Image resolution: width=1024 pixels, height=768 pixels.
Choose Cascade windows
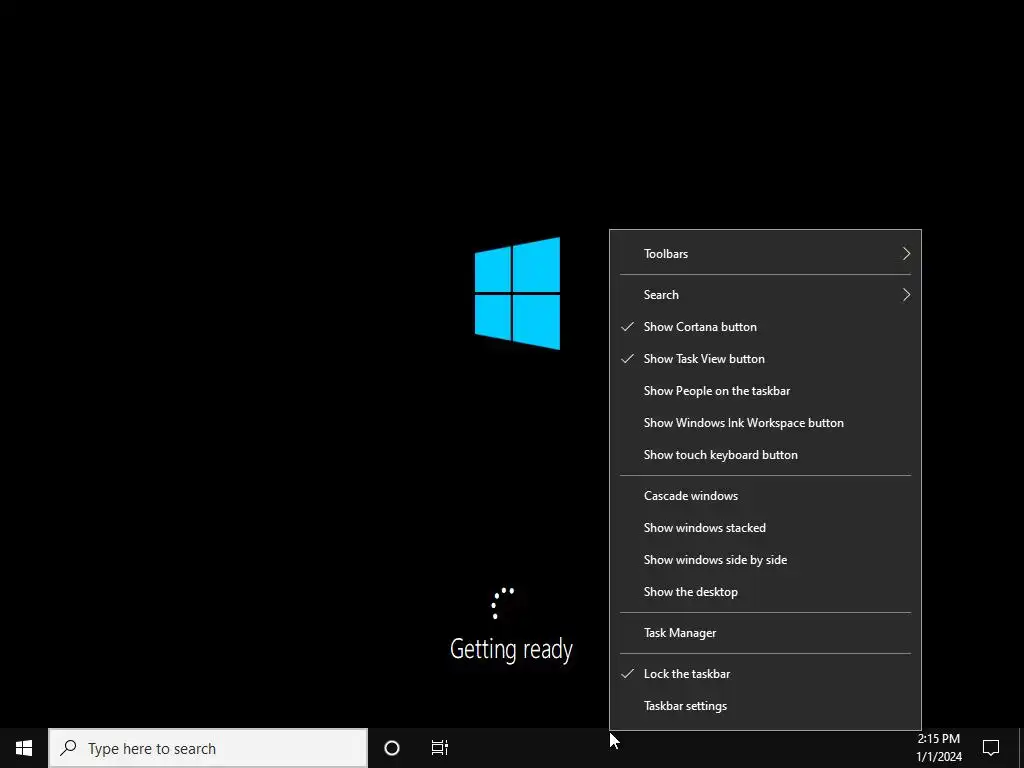pos(765,496)
